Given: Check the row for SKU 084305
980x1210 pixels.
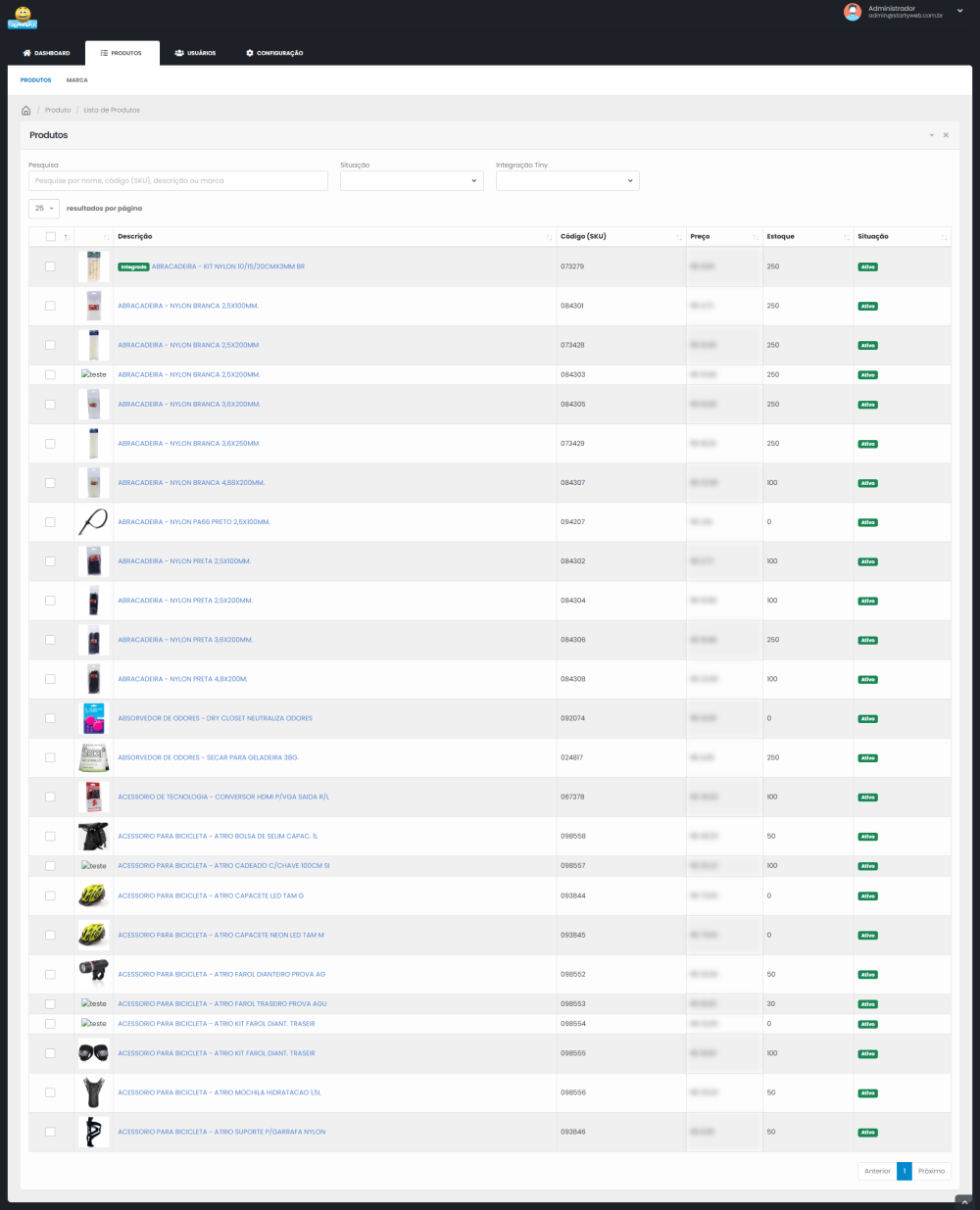Looking at the screenshot, I should [x=51, y=404].
